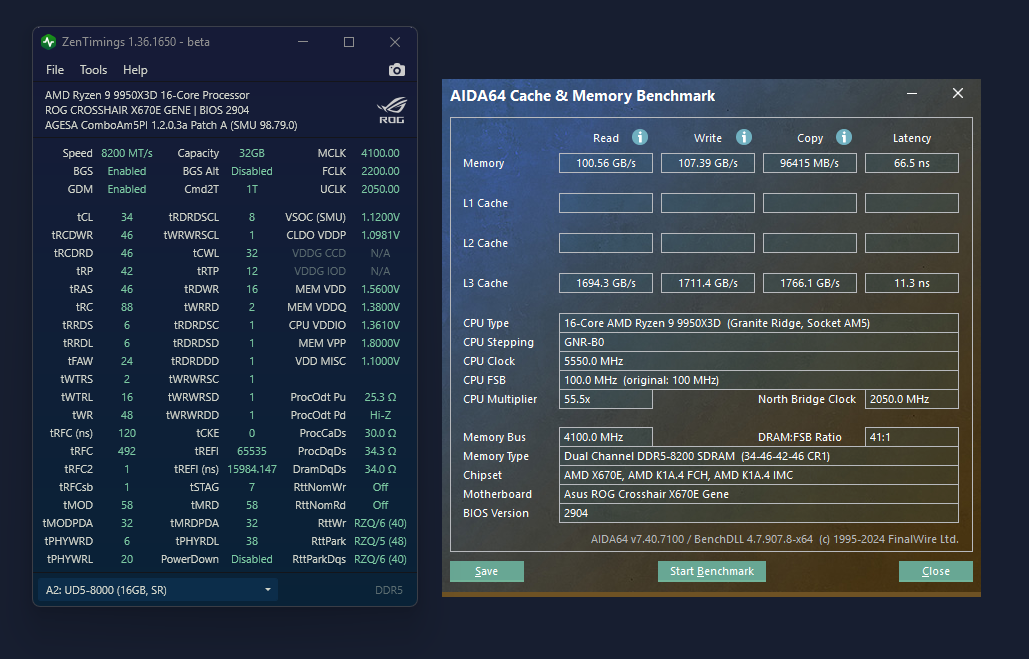The image size is (1029, 659).
Task: Open the Tools menu in ZenTimings
Action: pyautogui.click(x=93, y=70)
